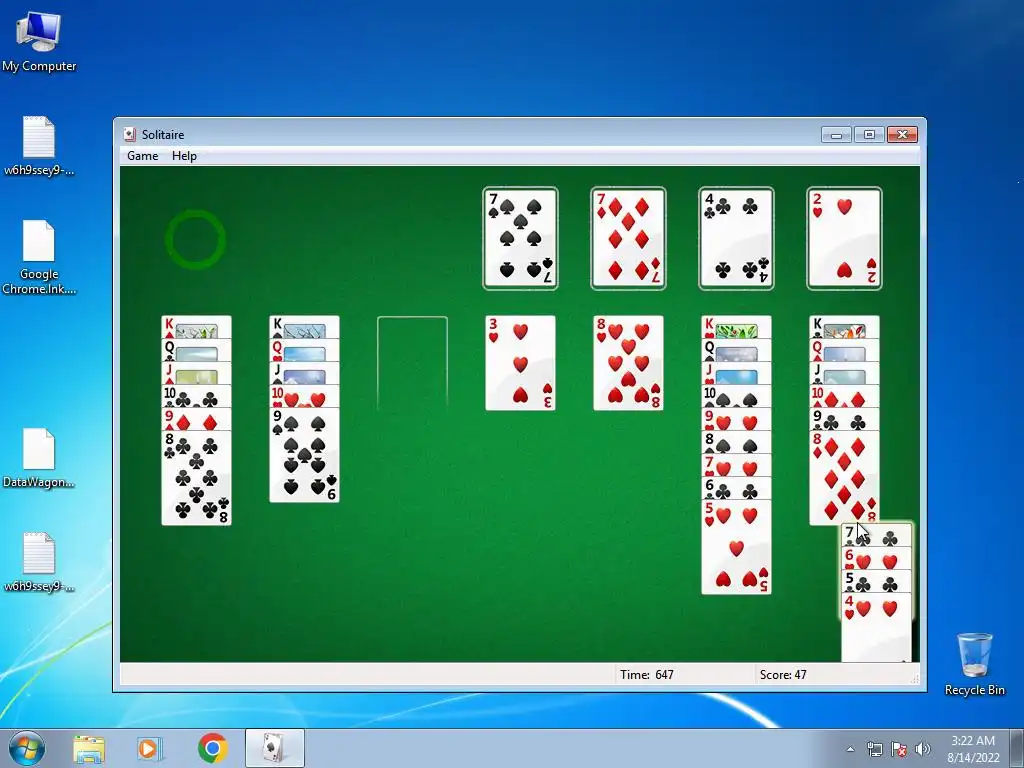Click the 6 of clubs in sixth column
This screenshot has width=1024, height=768.
coord(736,488)
